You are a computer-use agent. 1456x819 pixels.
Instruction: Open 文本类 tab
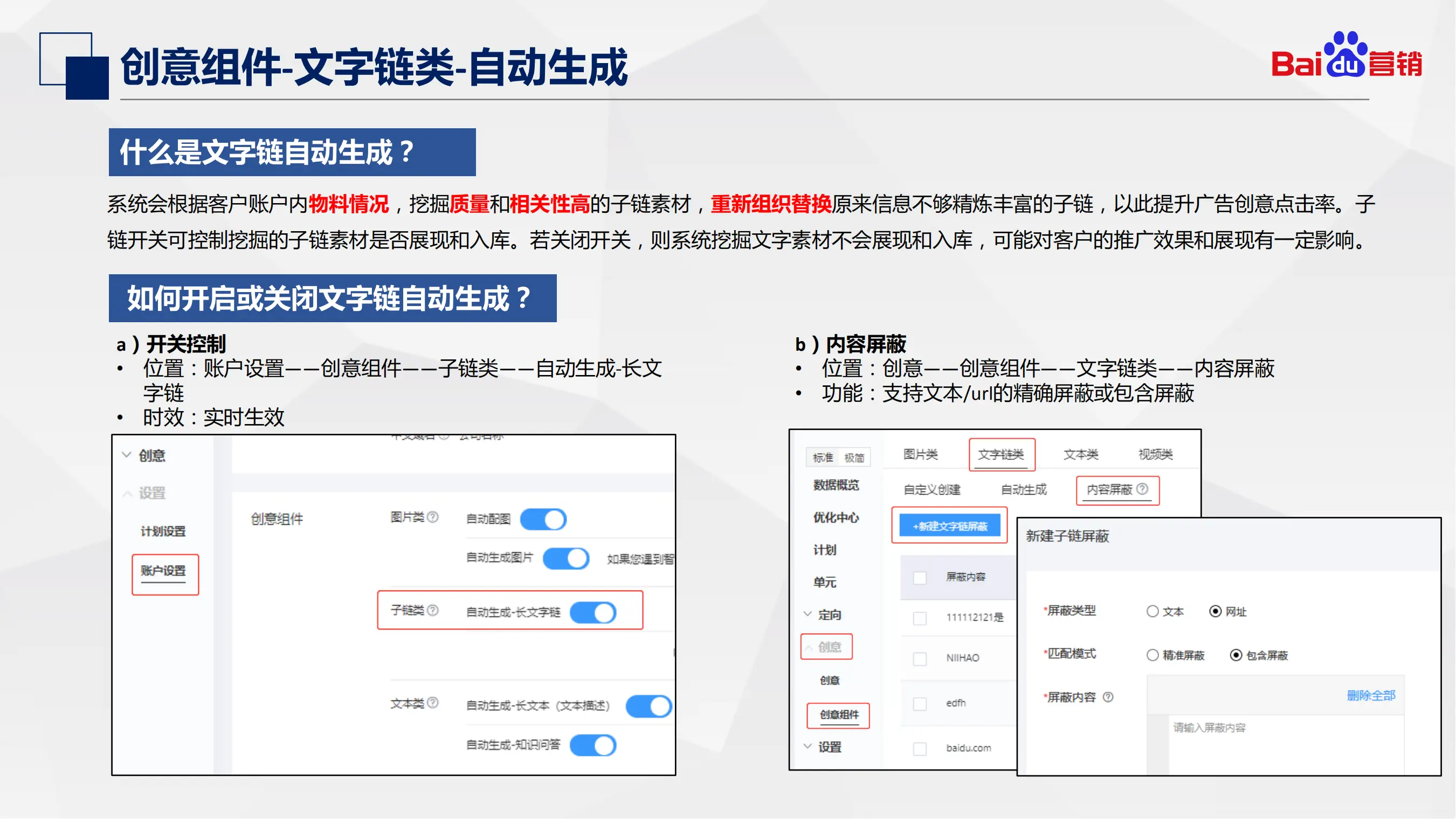pyautogui.click(x=1081, y=455)
